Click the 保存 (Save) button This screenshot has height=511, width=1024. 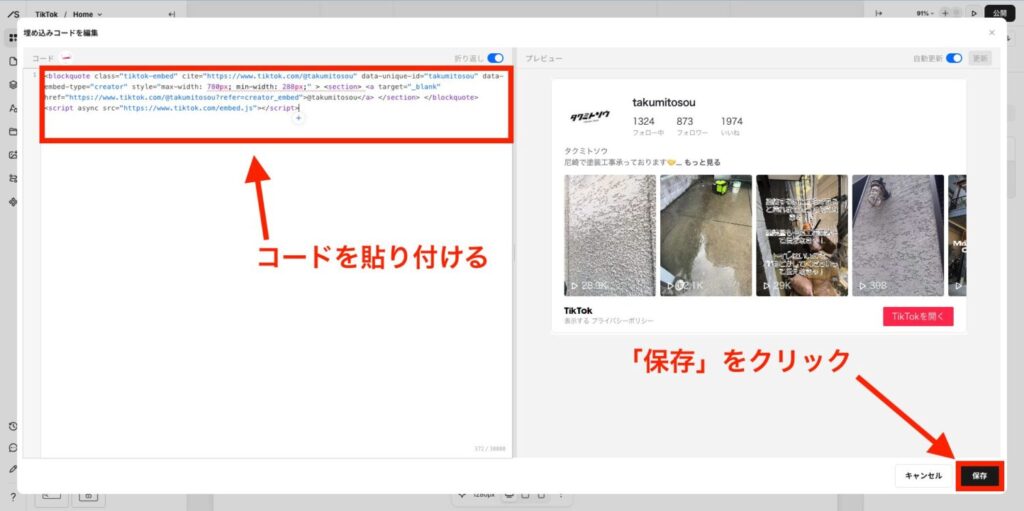979,476
